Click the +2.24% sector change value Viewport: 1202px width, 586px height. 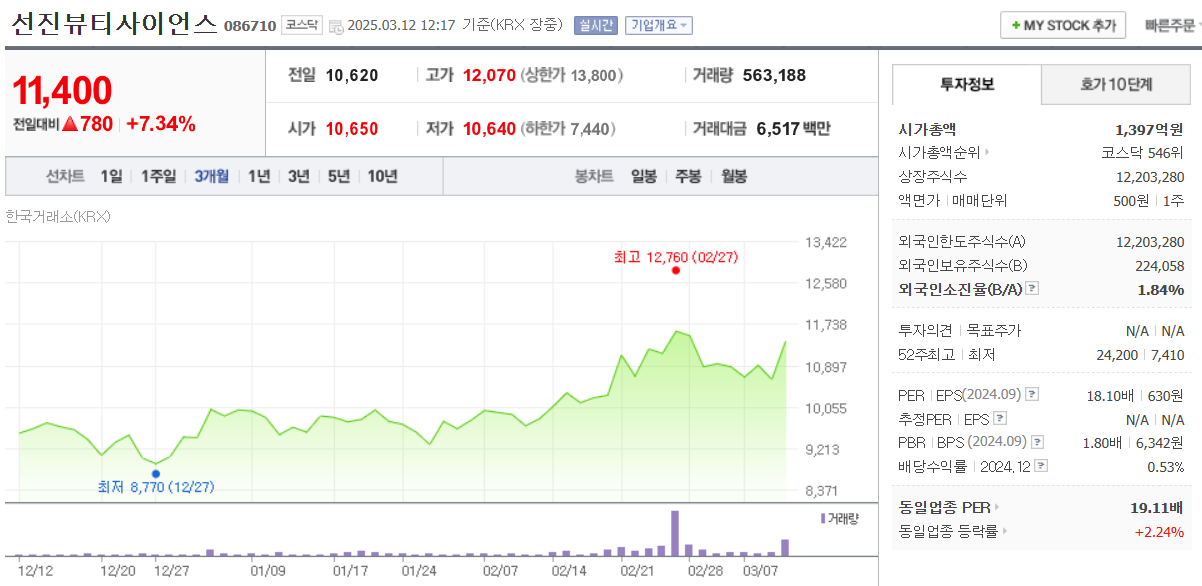pos(1159,532)
